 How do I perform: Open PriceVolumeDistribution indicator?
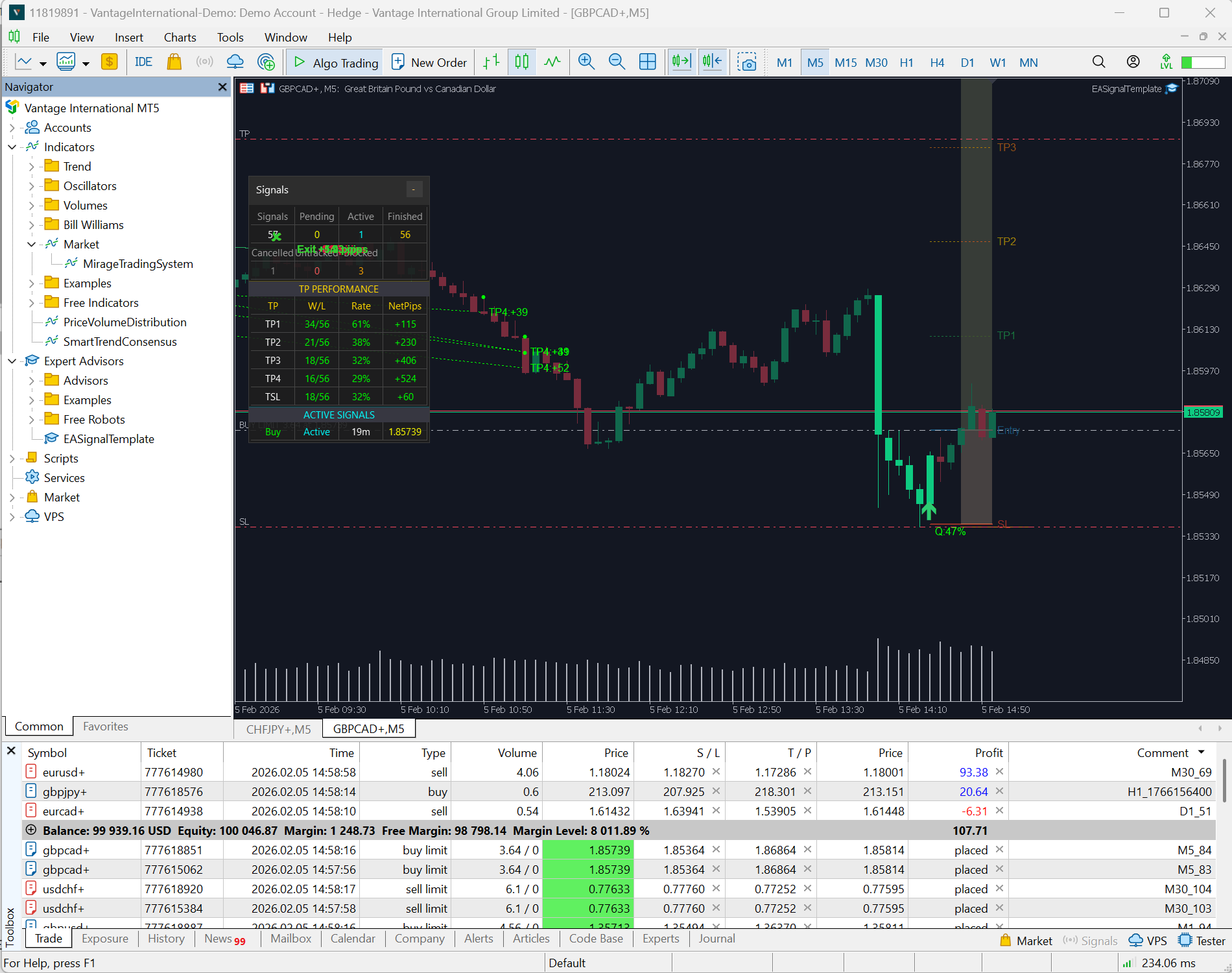coord(124,322)
